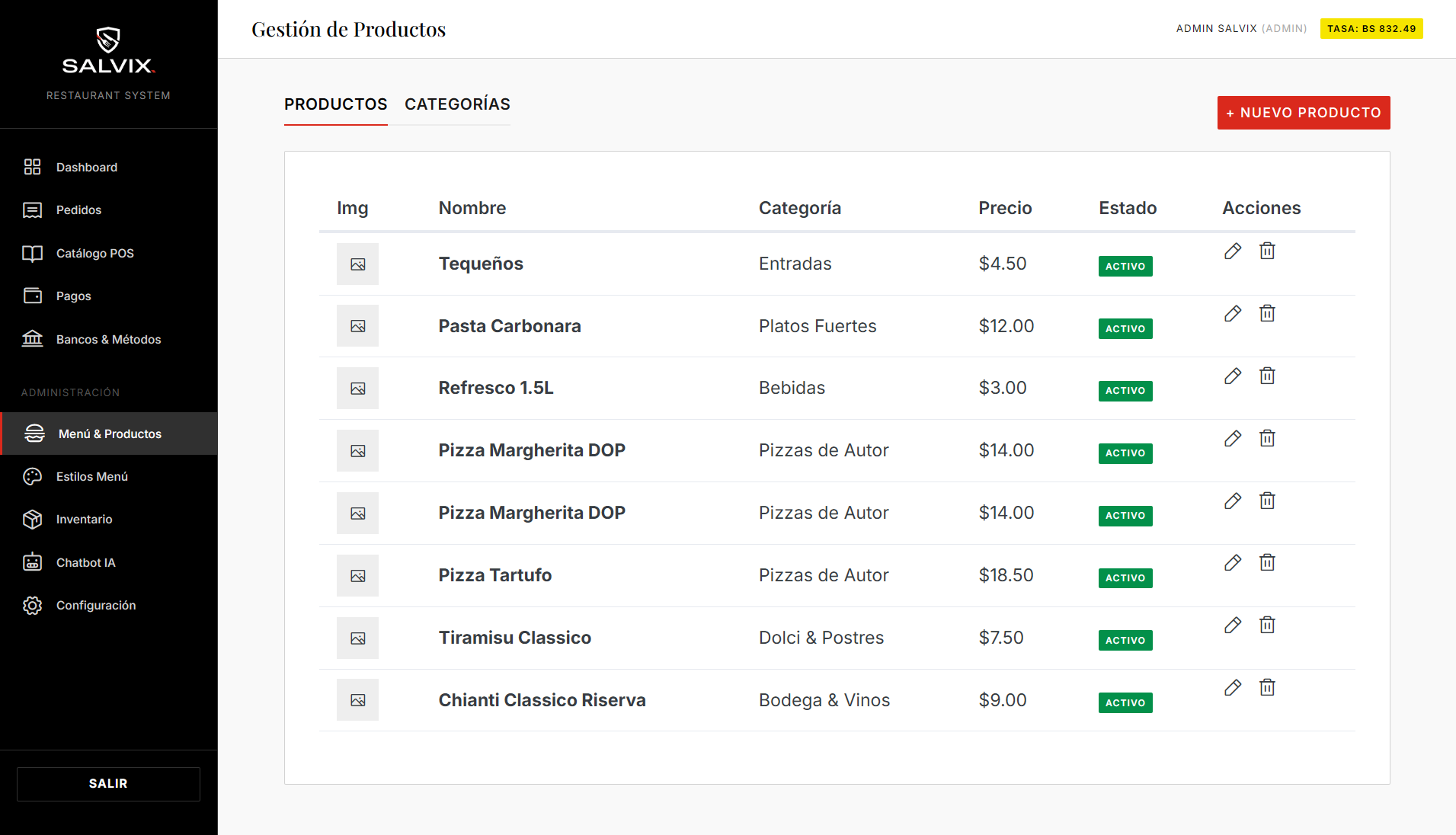
Task: Click the ACTIVO badge for Tequeños
Action: tap(1125, 266)
